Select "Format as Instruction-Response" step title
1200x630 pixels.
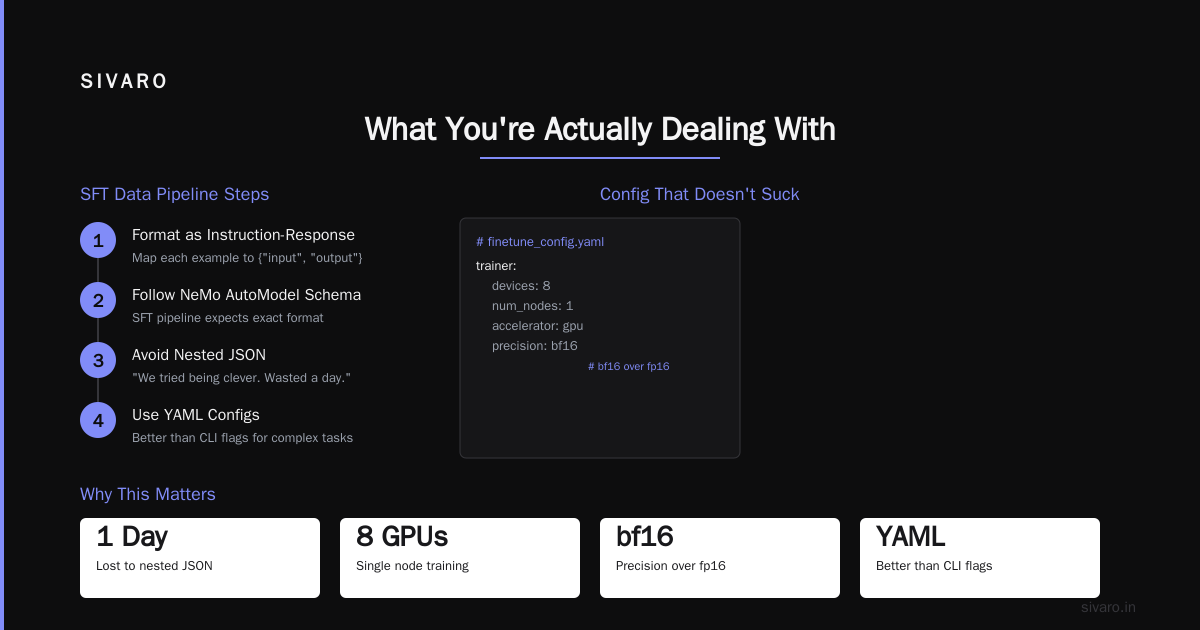pyautogui.click(x=243, y=235)
